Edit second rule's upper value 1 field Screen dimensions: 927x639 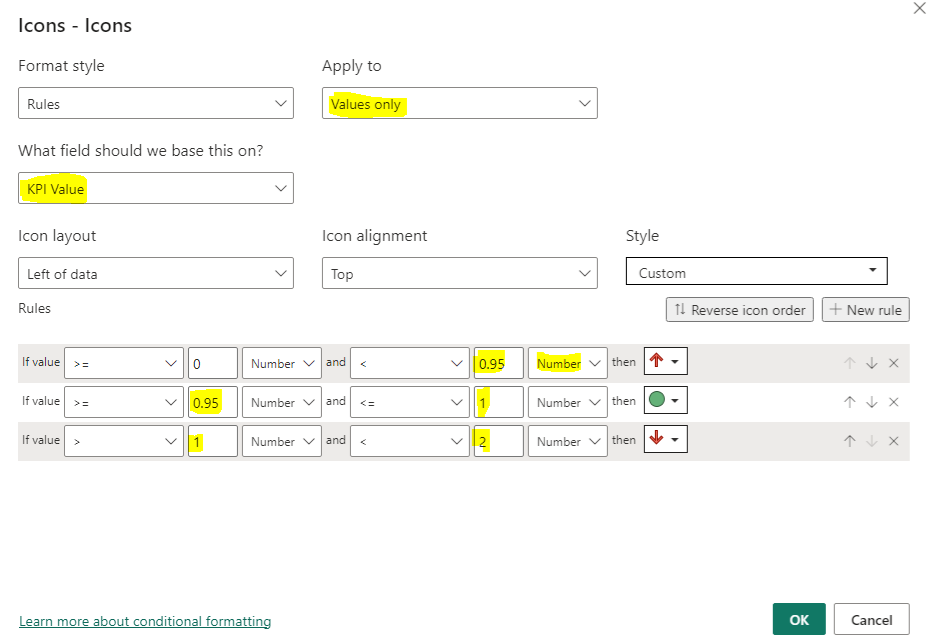click(499, 402)
